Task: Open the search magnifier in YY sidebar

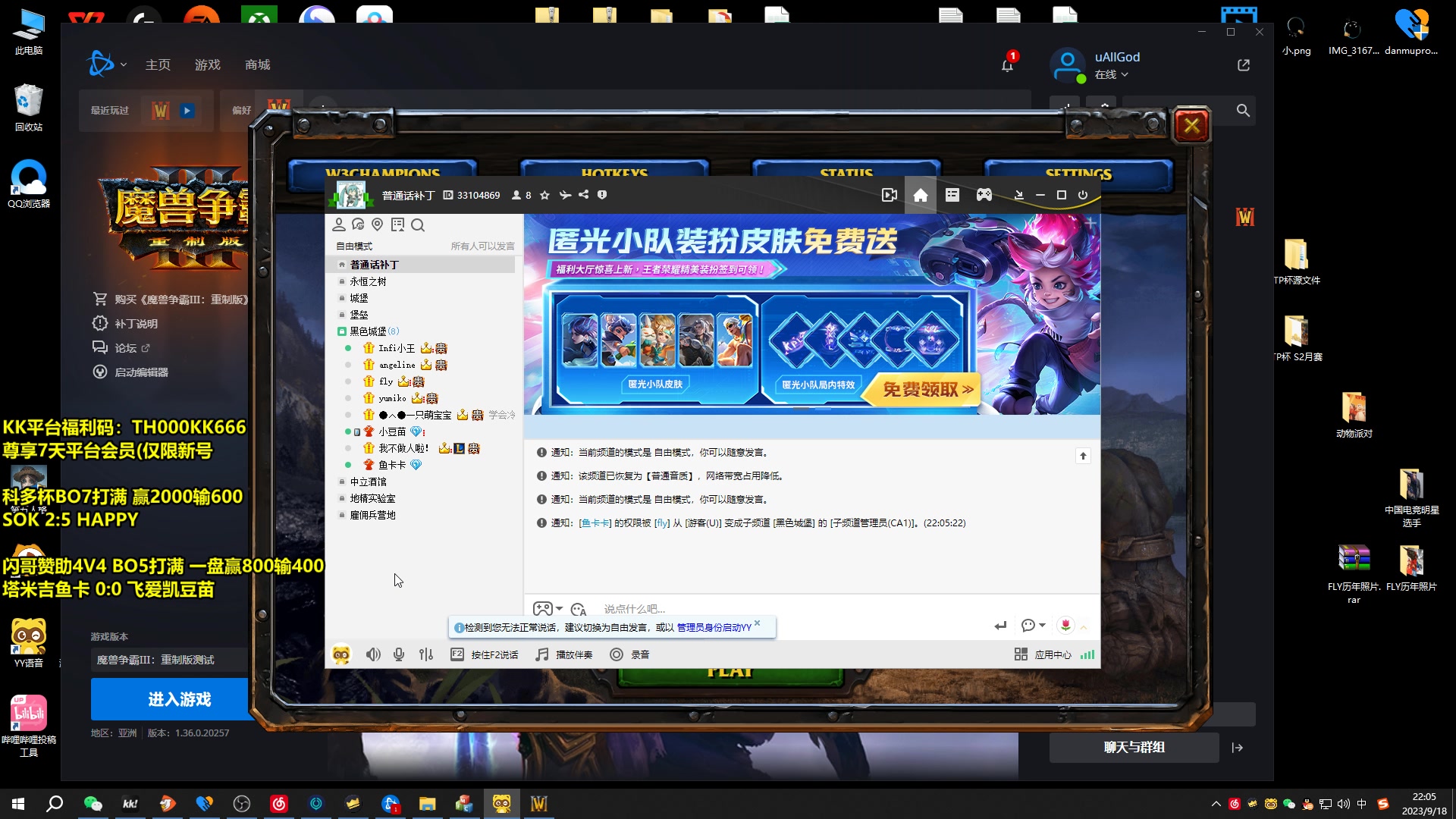Action: 418,224
